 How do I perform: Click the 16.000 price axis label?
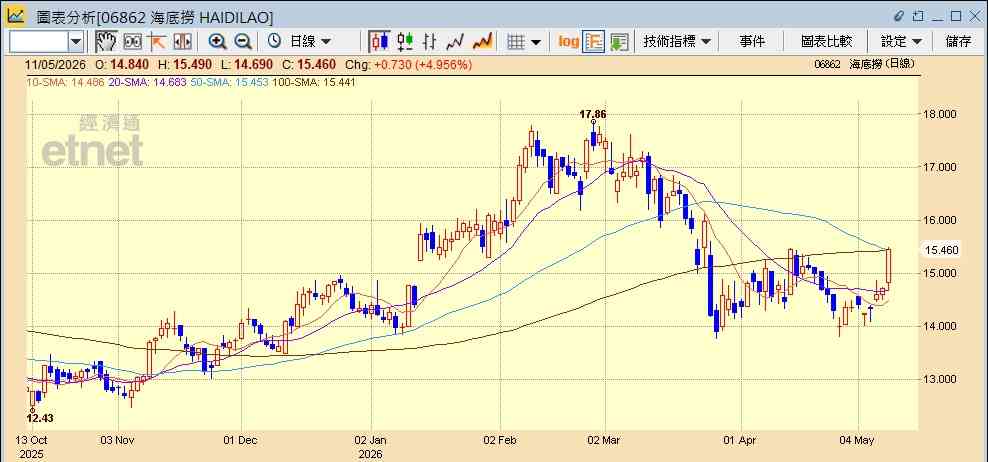pos(941,220)
